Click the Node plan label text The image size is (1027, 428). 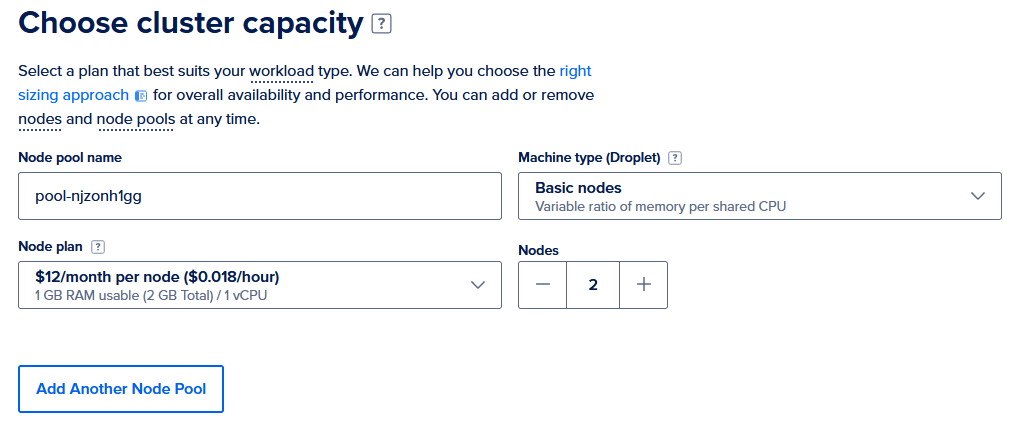coord(50,246)
